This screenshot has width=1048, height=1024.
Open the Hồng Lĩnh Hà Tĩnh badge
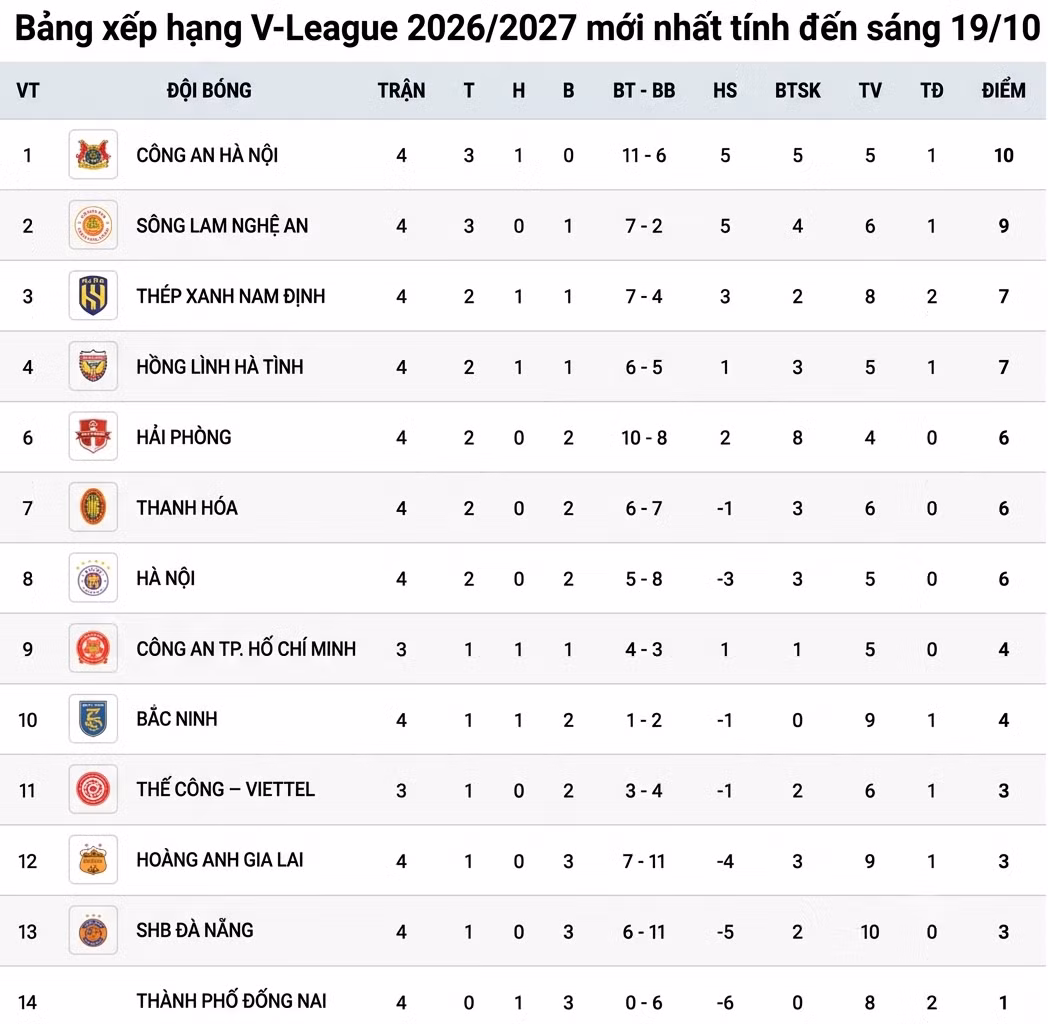(93, 366)
